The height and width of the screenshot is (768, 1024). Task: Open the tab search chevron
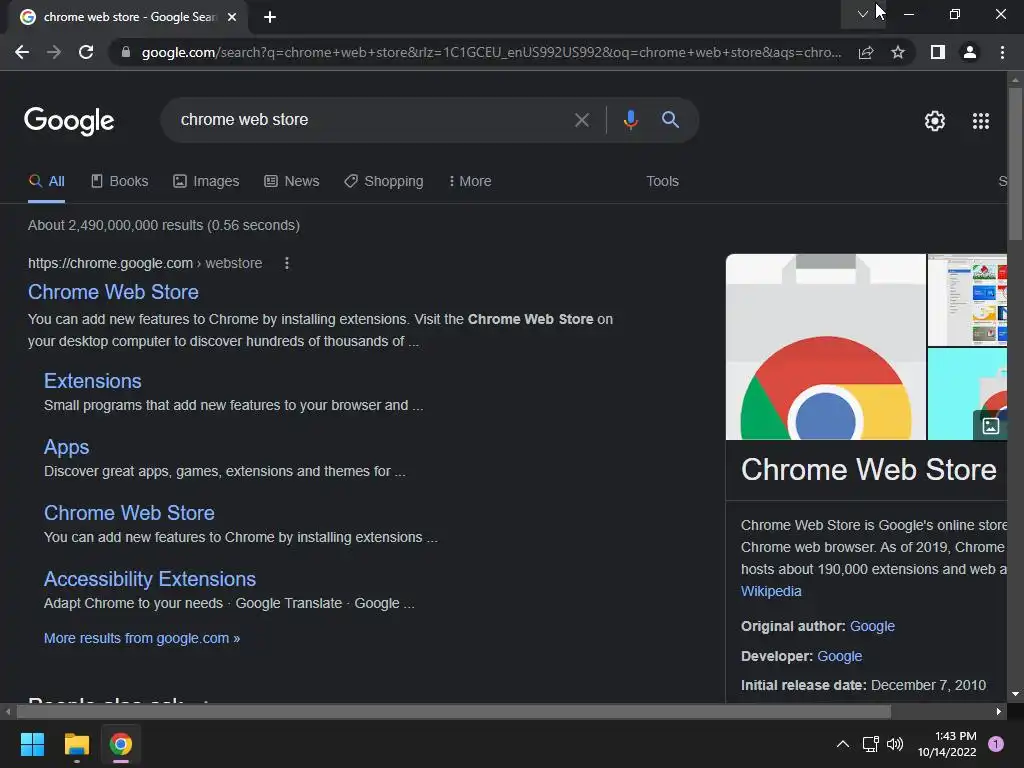863,14
